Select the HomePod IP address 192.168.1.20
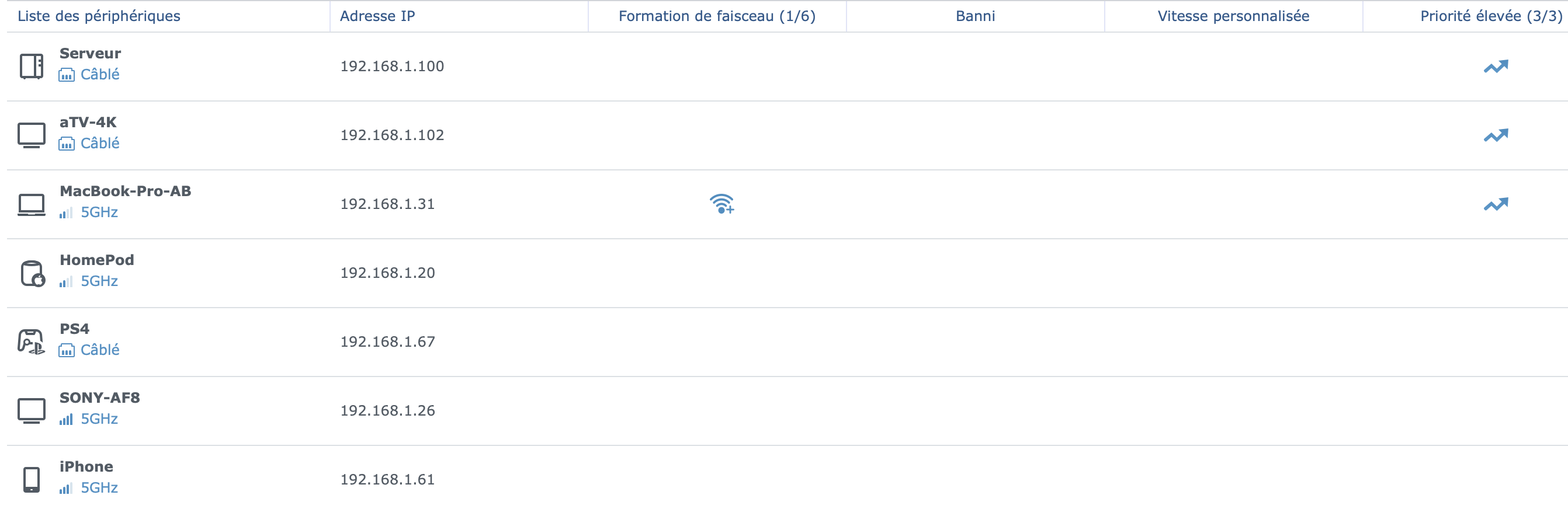The width and height of the screenshot is (1568, 509). pos(387,273)
